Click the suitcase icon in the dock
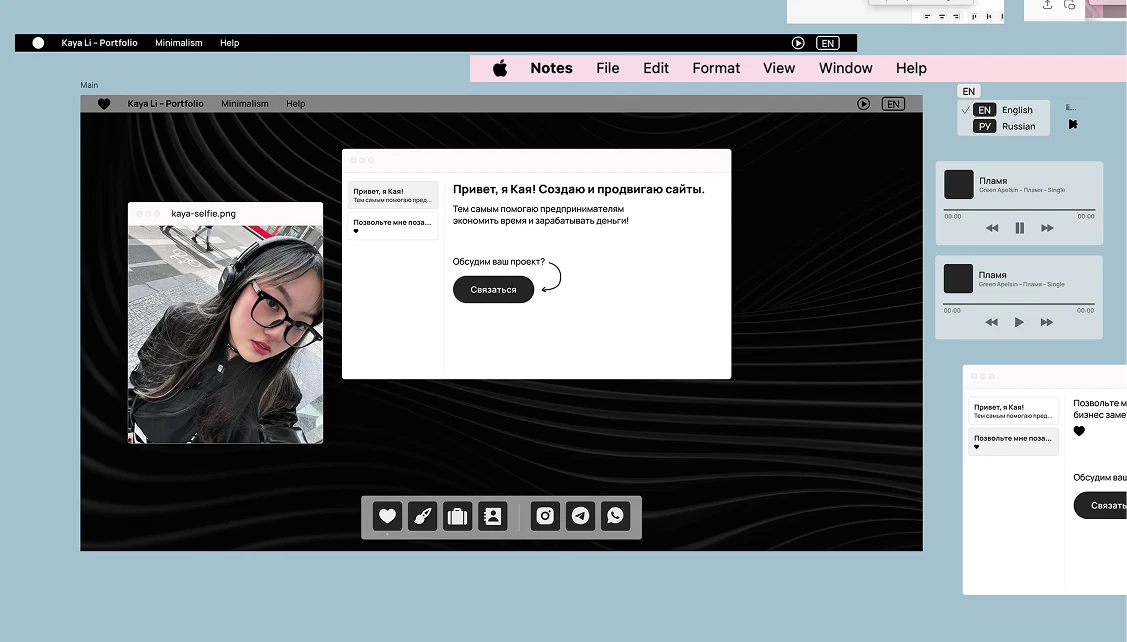 coord(457,516)
